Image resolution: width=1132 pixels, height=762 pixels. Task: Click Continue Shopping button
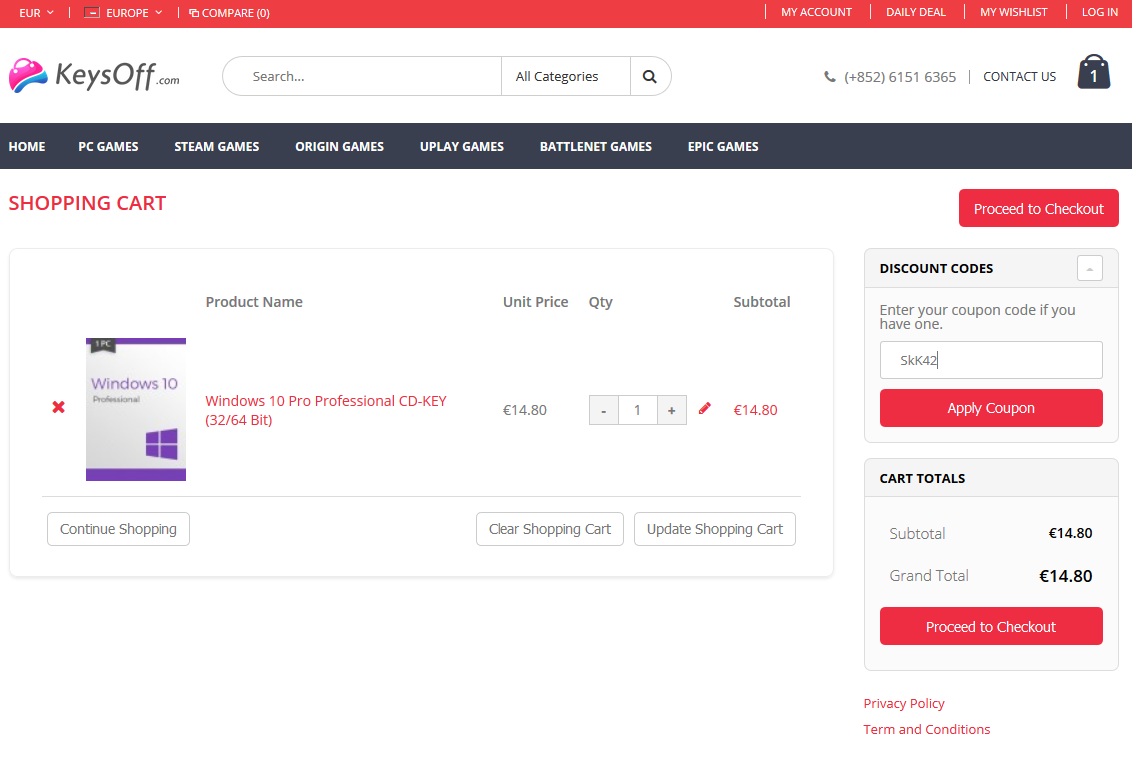coord(118,529)
